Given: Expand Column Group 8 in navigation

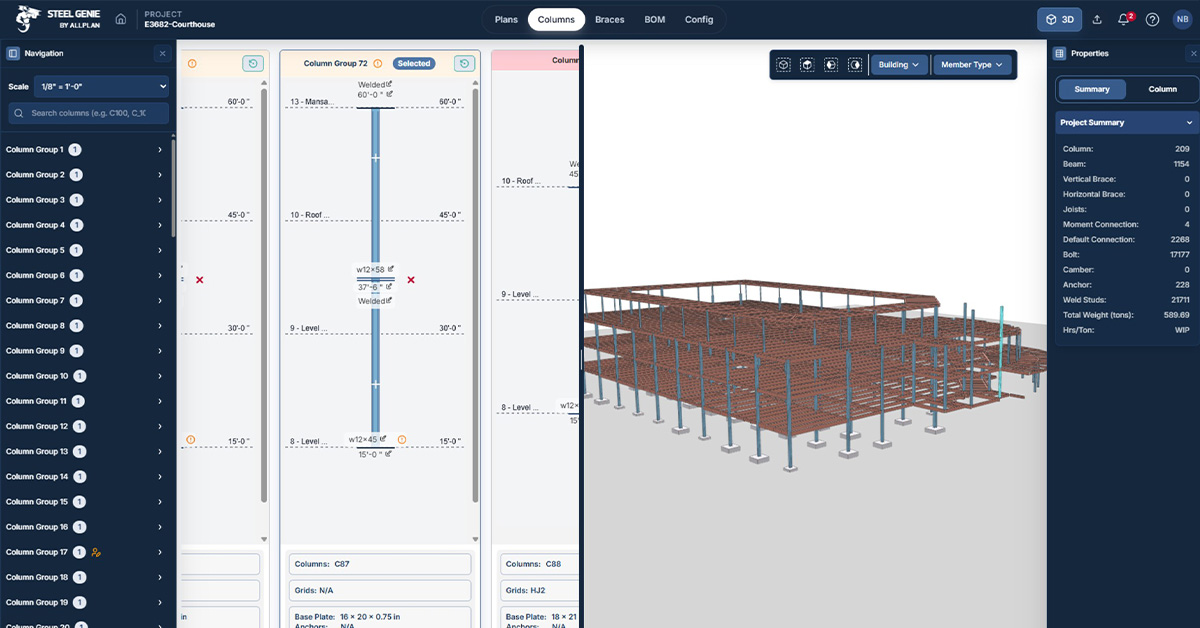Looking at the screenshot, I should 160,326.
